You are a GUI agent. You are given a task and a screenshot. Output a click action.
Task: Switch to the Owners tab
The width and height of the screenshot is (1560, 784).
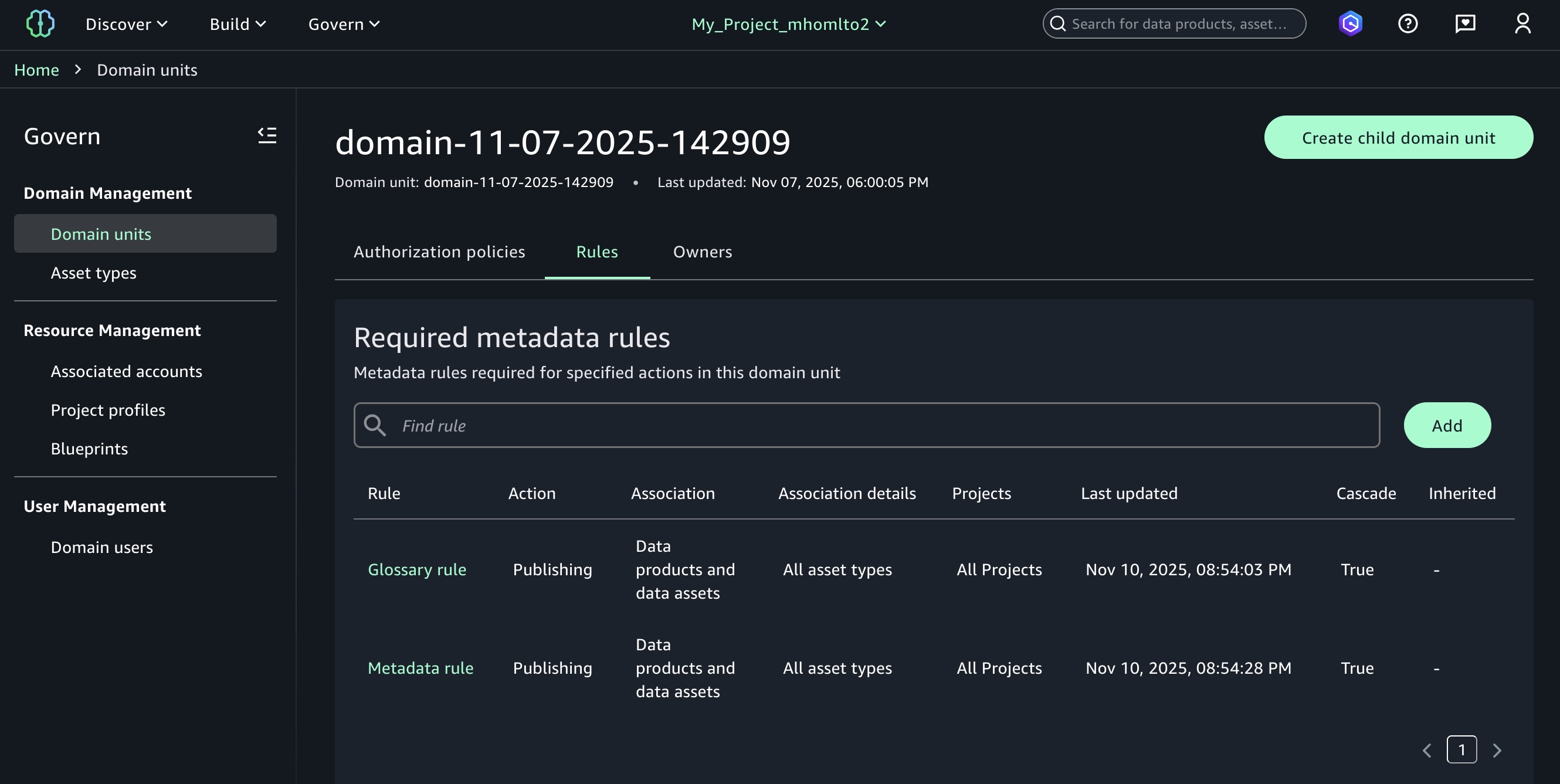click(x=703, y=252)
